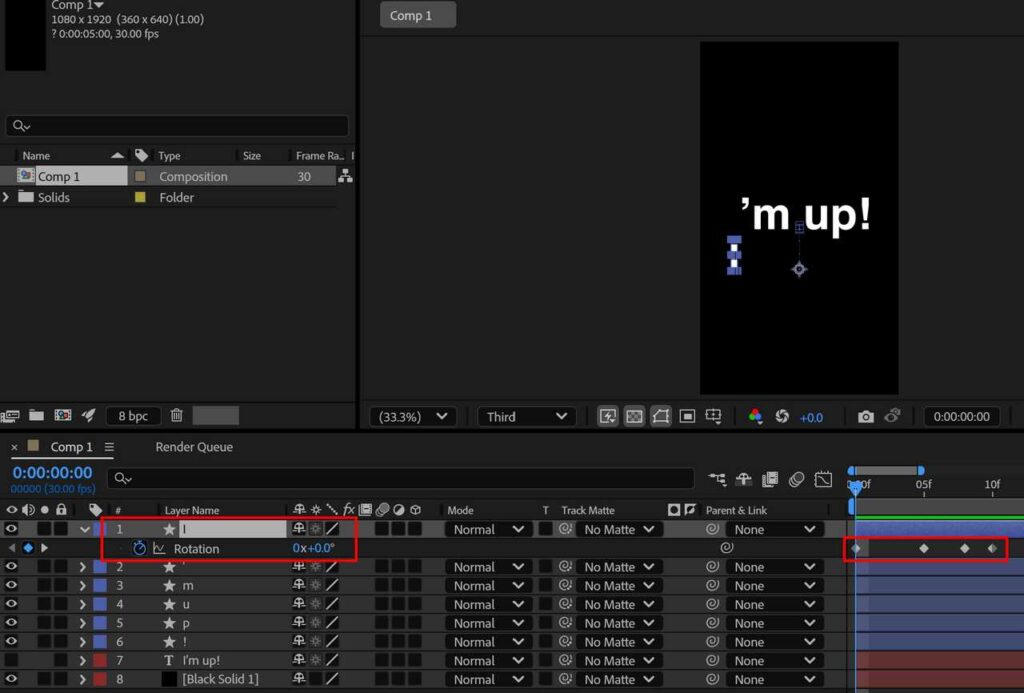
Task: Click the rocket project settings icon
Action: coord(88,415)
